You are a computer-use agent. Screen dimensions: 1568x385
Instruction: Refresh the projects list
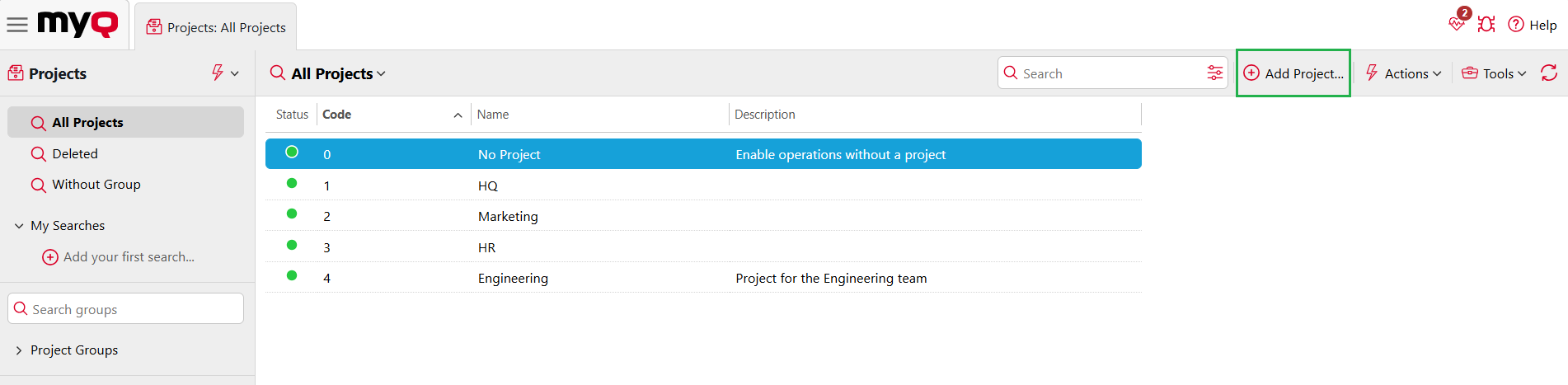pyautogui.click(x=1549, y=73)
